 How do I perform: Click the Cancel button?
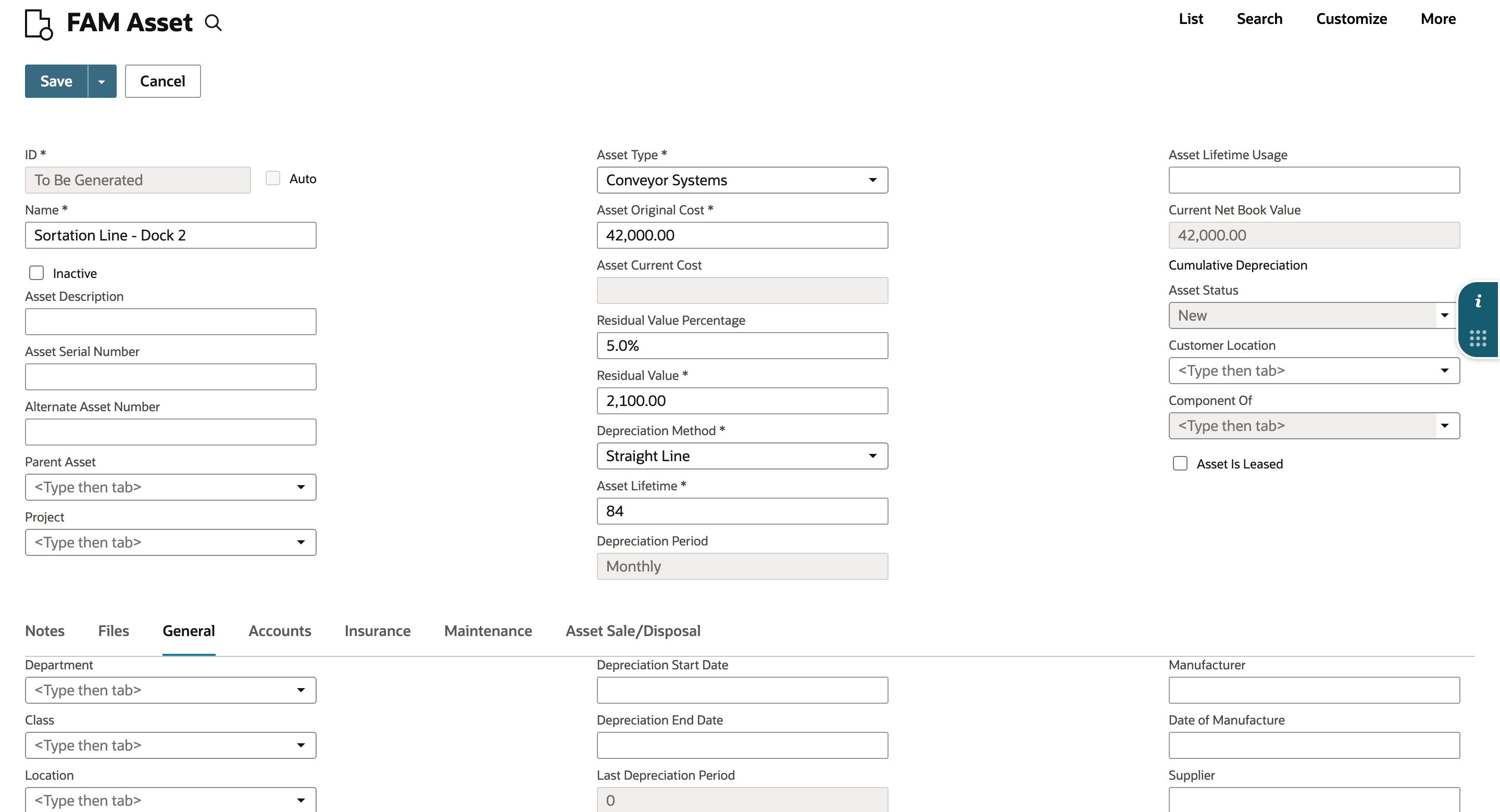tap(162, 82)
